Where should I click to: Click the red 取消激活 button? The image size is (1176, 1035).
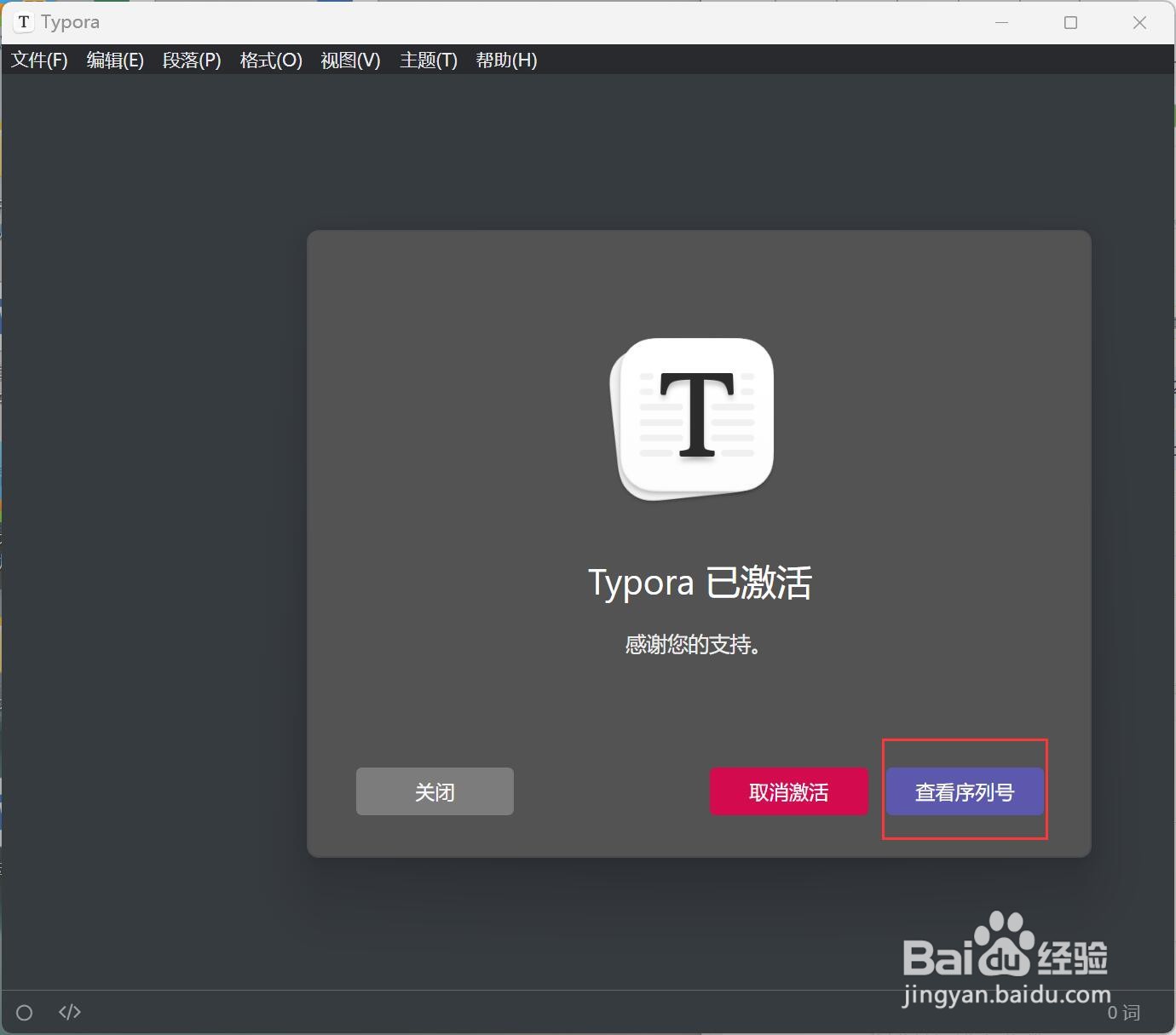789,791
